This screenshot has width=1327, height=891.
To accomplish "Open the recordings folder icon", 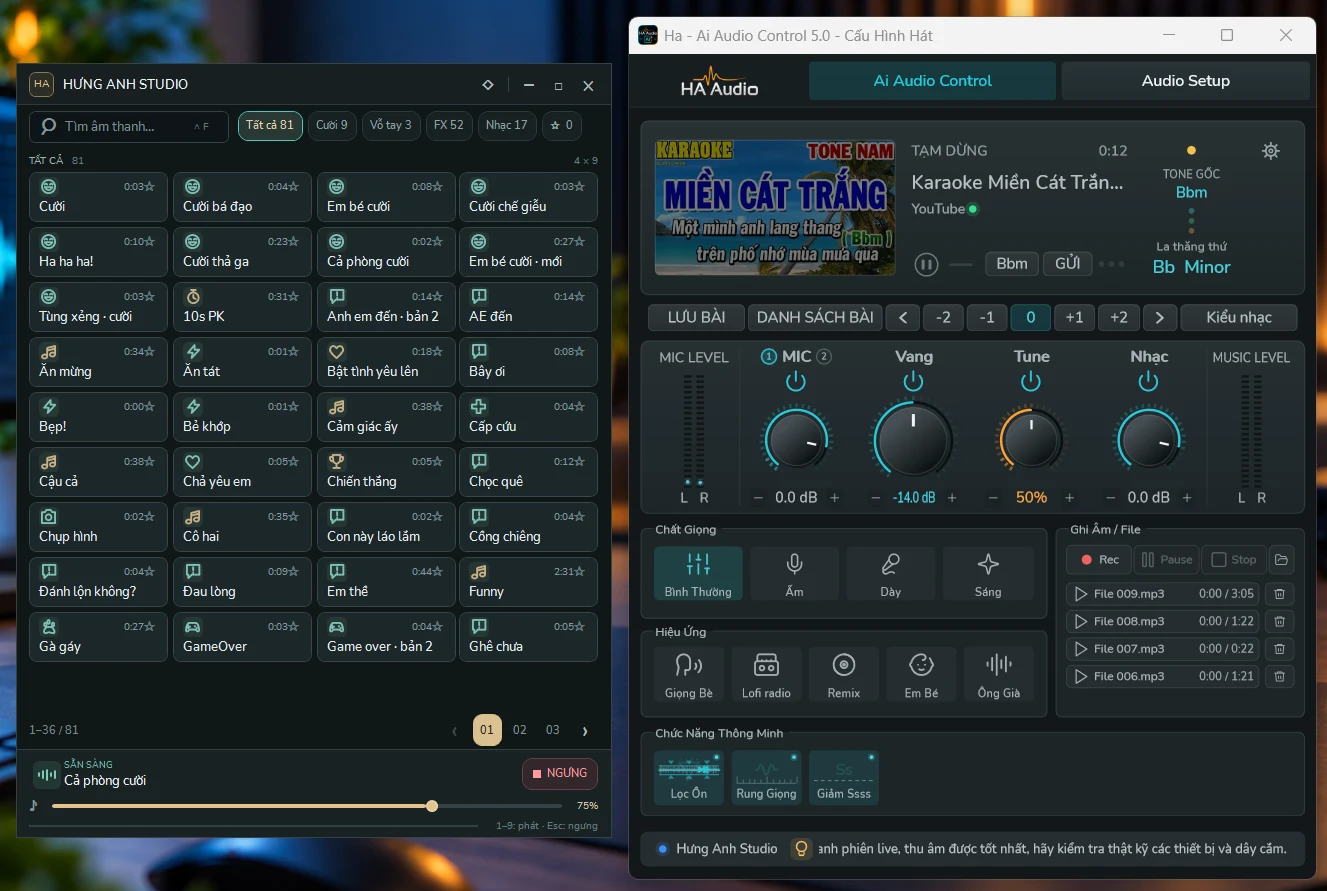I will click(x=1281, y=560).
